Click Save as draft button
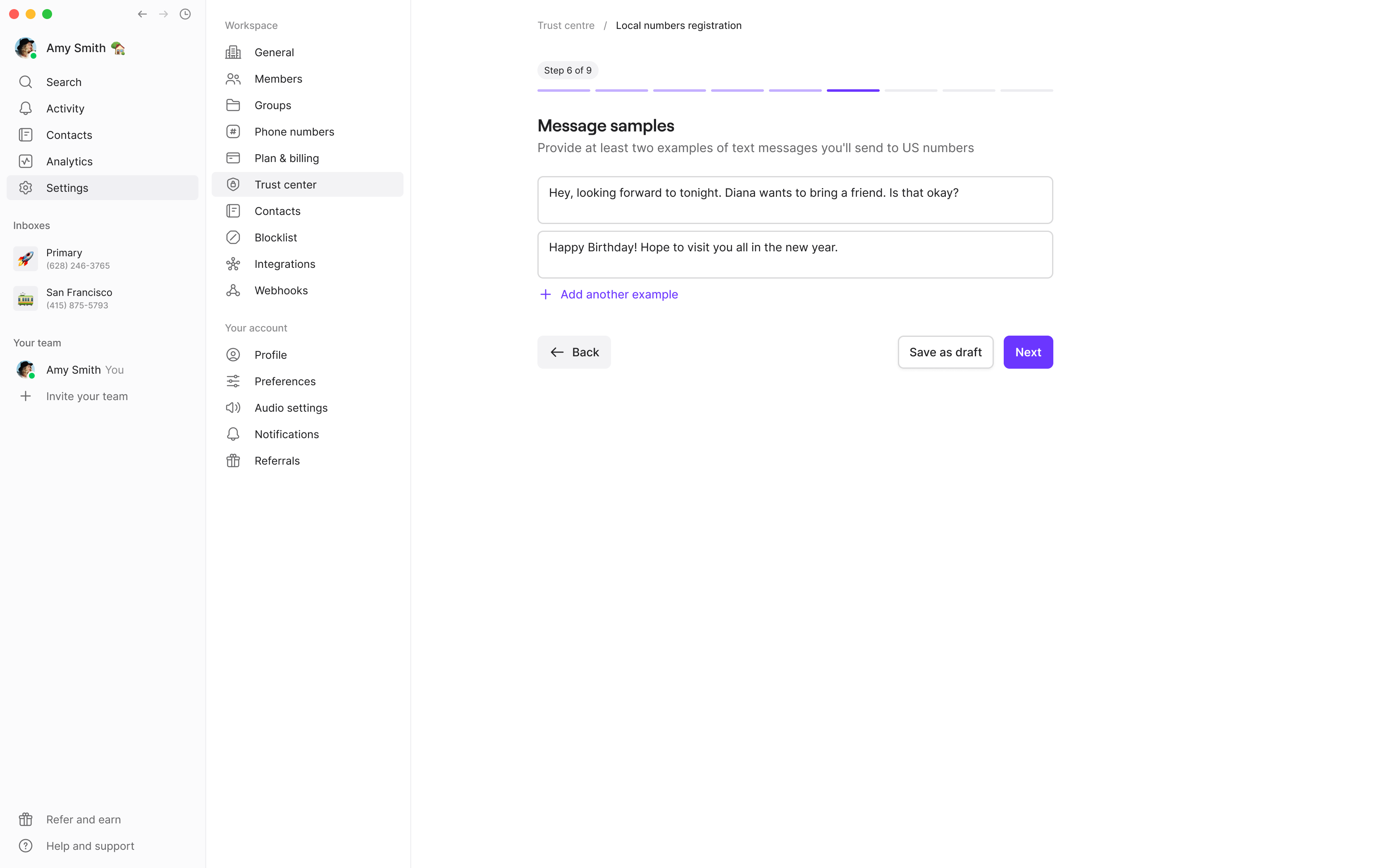The height and width of the screenshot is (868, 1389). tap(945, 353)
